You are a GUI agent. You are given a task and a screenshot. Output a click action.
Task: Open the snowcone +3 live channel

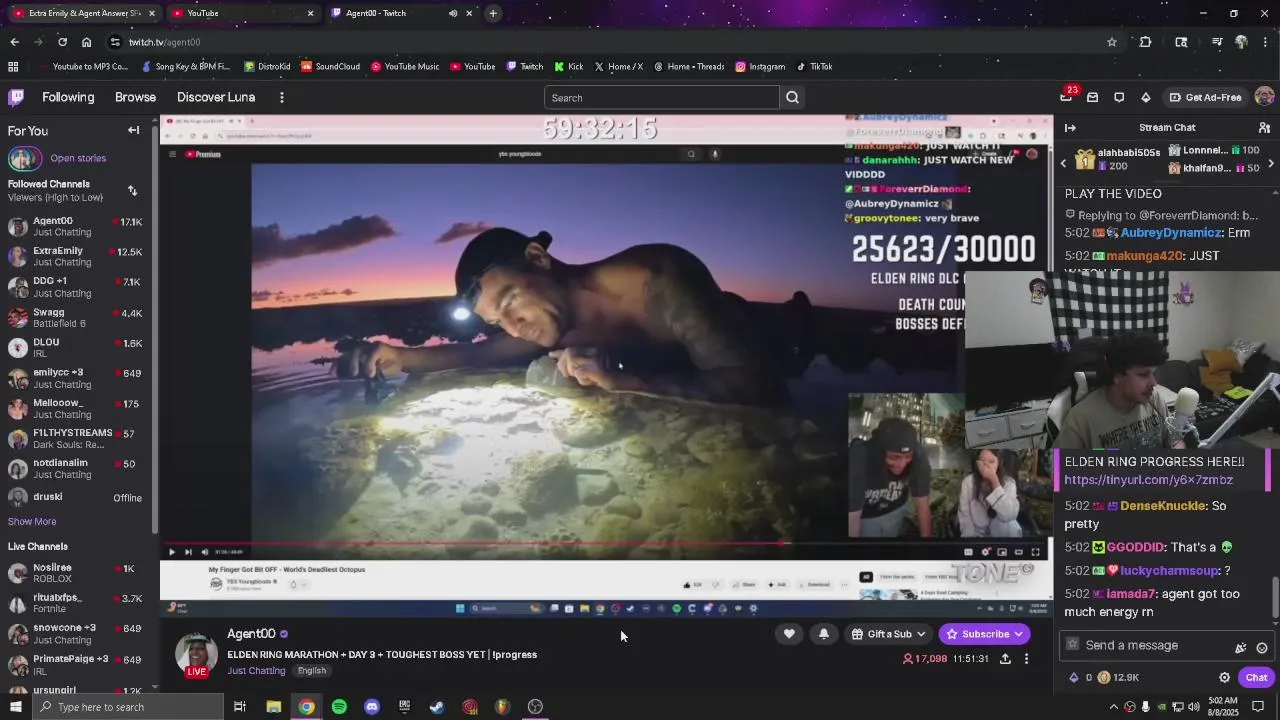tap(75, 633)
